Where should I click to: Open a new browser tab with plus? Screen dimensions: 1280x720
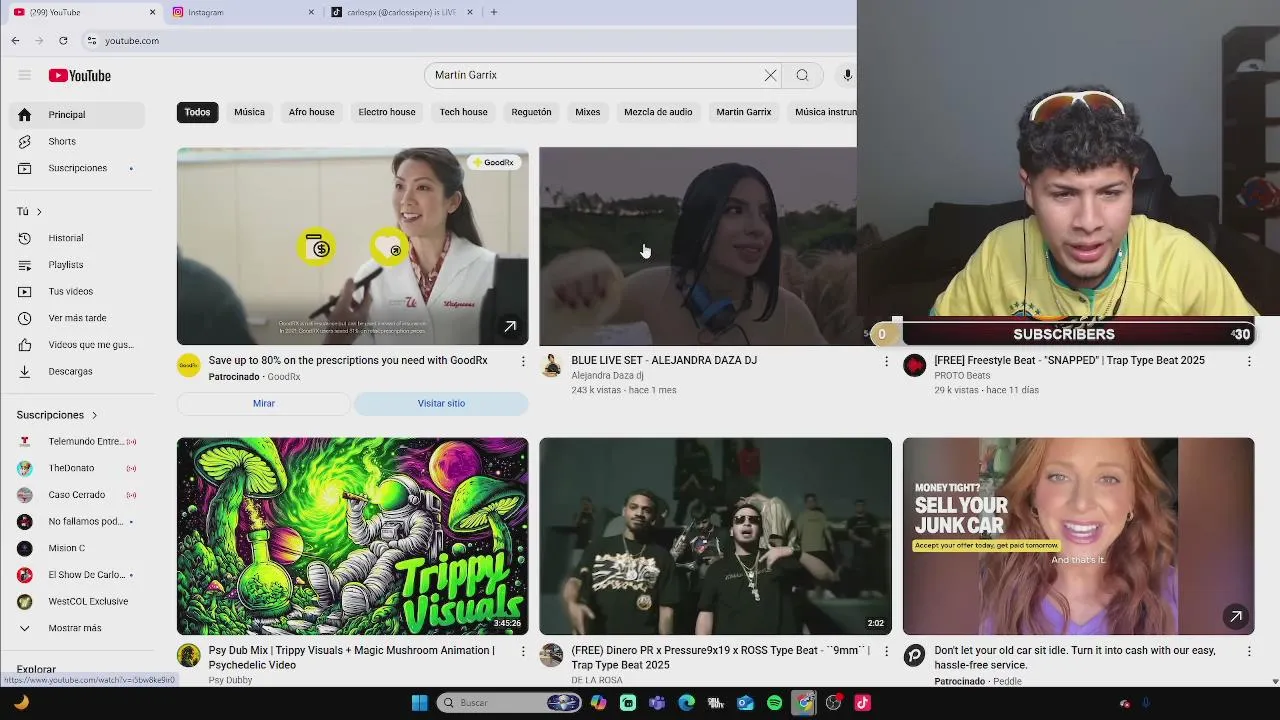(494, 12)
